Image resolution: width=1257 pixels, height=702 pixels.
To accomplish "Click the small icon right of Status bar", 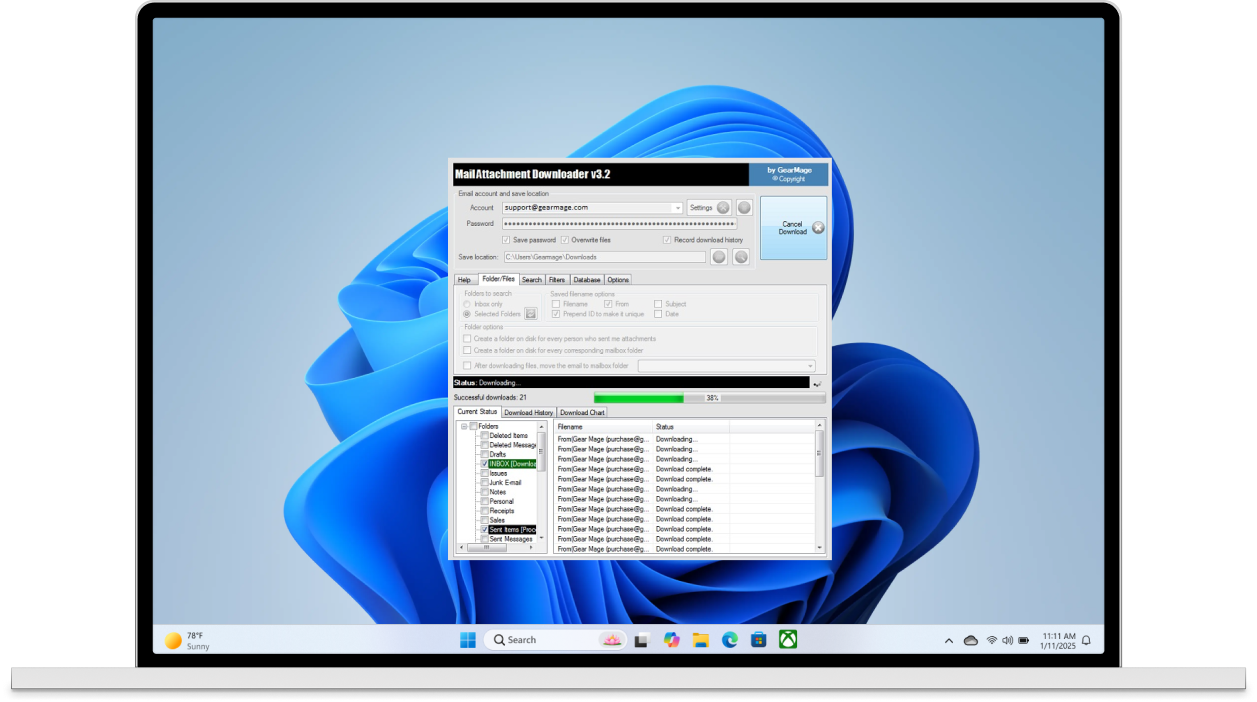I will [818, 383].
